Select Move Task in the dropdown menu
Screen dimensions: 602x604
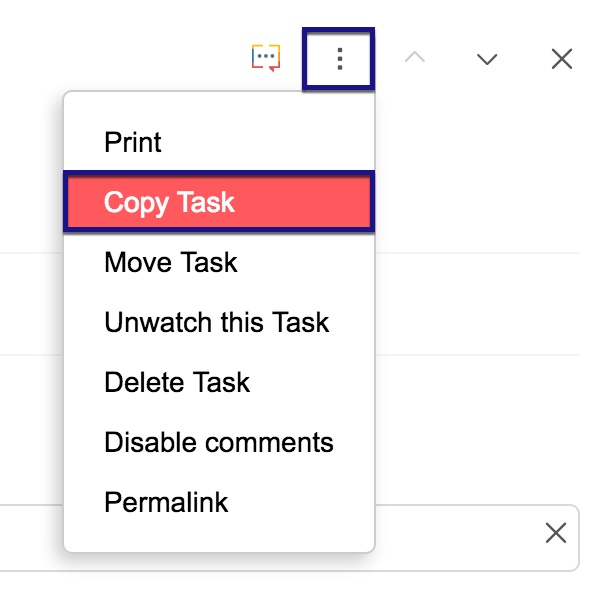click(x=171, y=262)
